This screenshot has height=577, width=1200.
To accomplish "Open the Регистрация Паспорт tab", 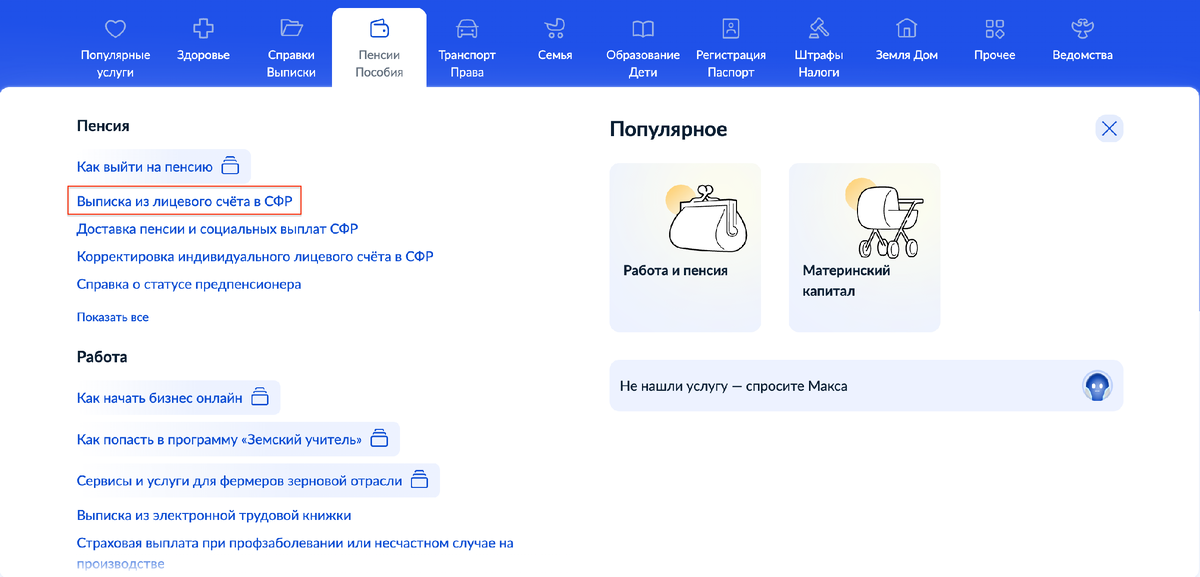I will coord(730,47).
